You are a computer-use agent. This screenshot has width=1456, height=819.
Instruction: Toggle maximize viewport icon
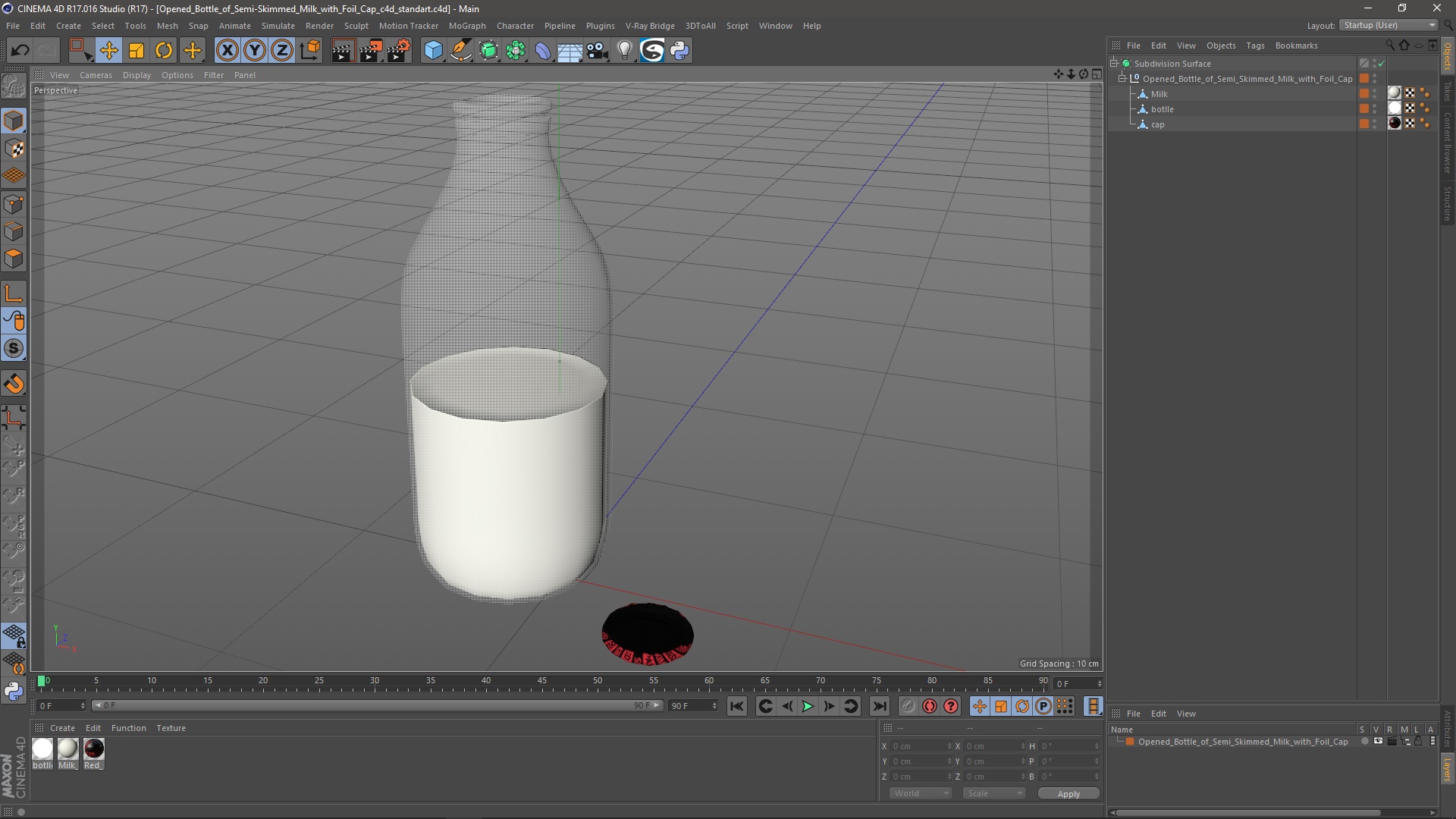(x=1097, y=74)
